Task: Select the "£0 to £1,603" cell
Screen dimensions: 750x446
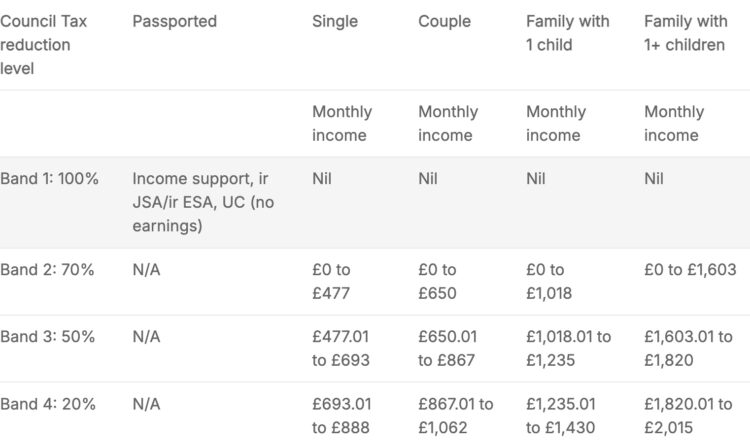Action: point(688,269)
